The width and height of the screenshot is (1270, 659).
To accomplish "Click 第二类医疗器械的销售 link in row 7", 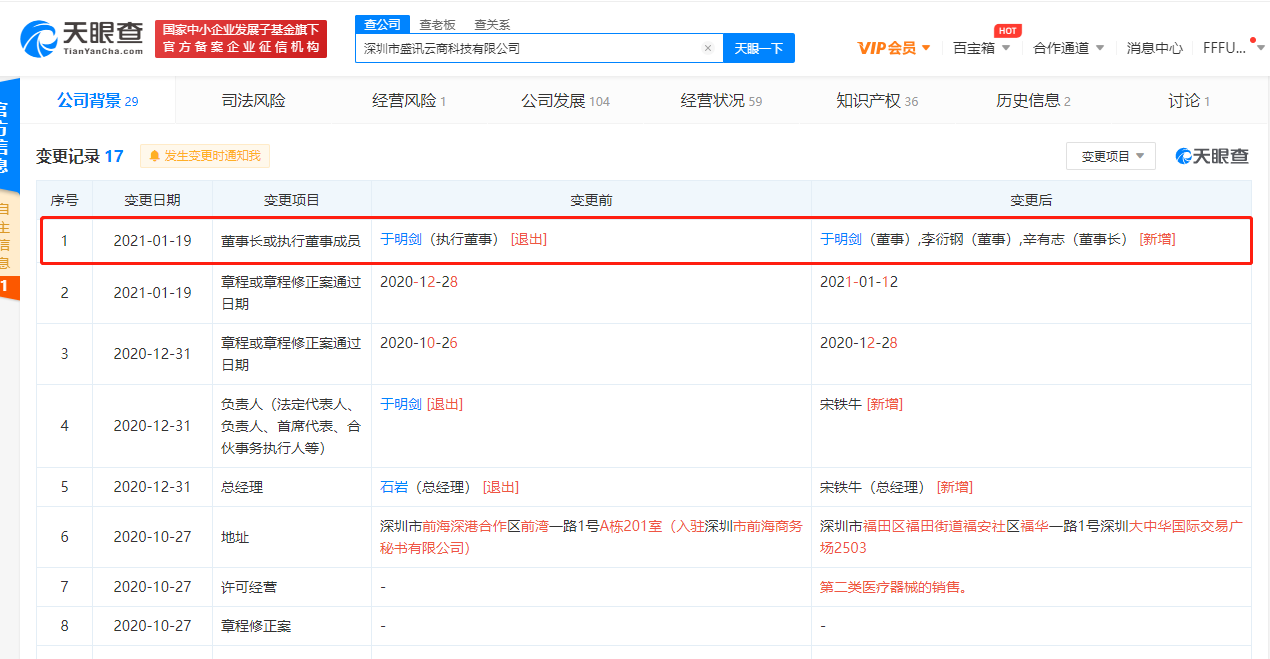I will click(892, 587).
